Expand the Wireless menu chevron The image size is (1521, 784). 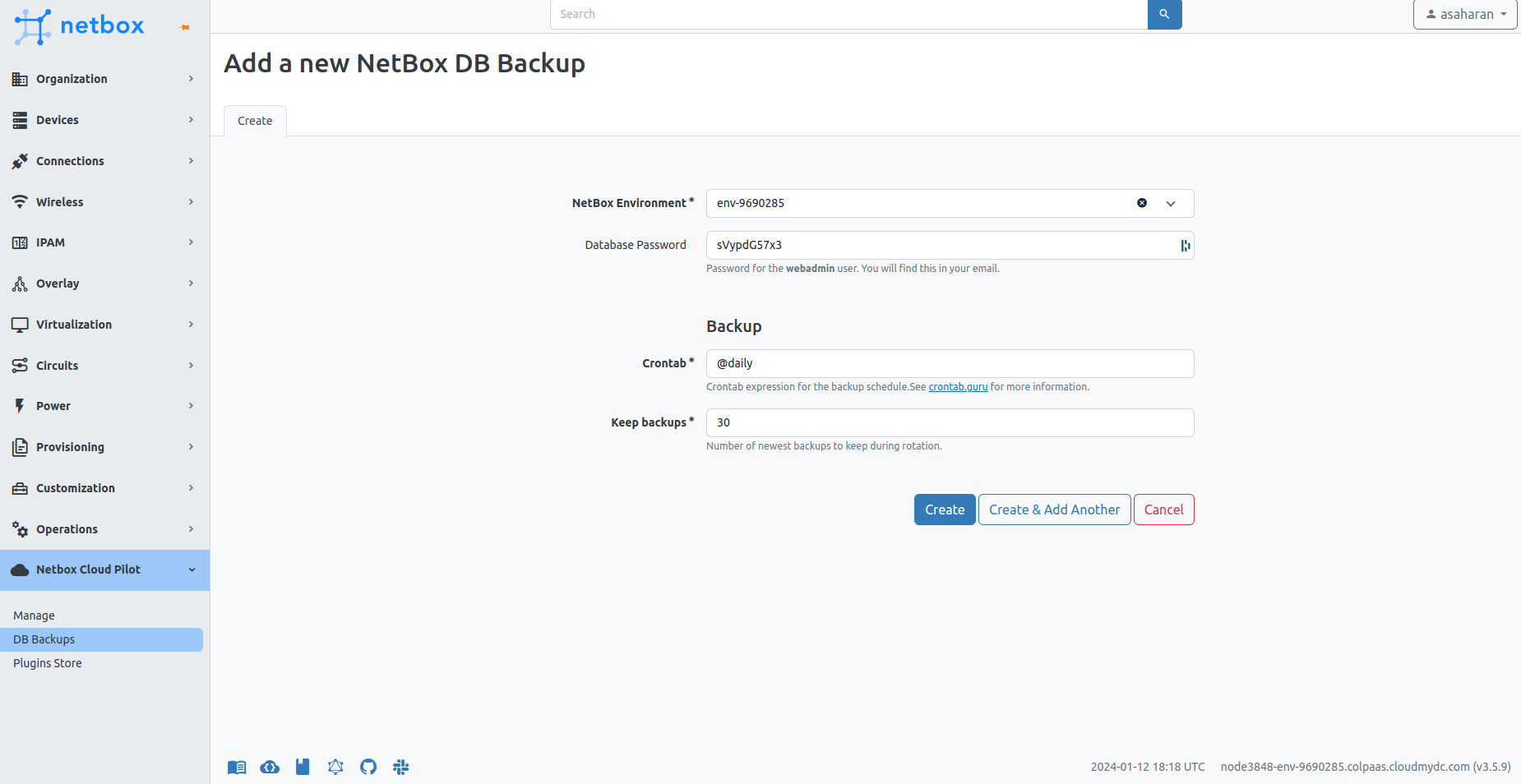tap(191, 202)
